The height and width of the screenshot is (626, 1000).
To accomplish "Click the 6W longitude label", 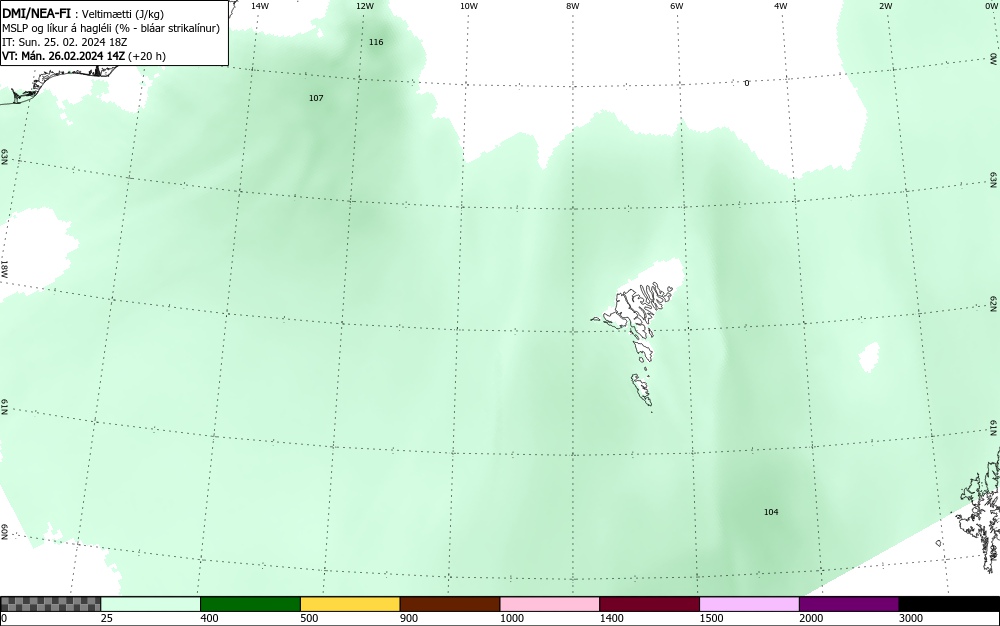I will (677, 6).
